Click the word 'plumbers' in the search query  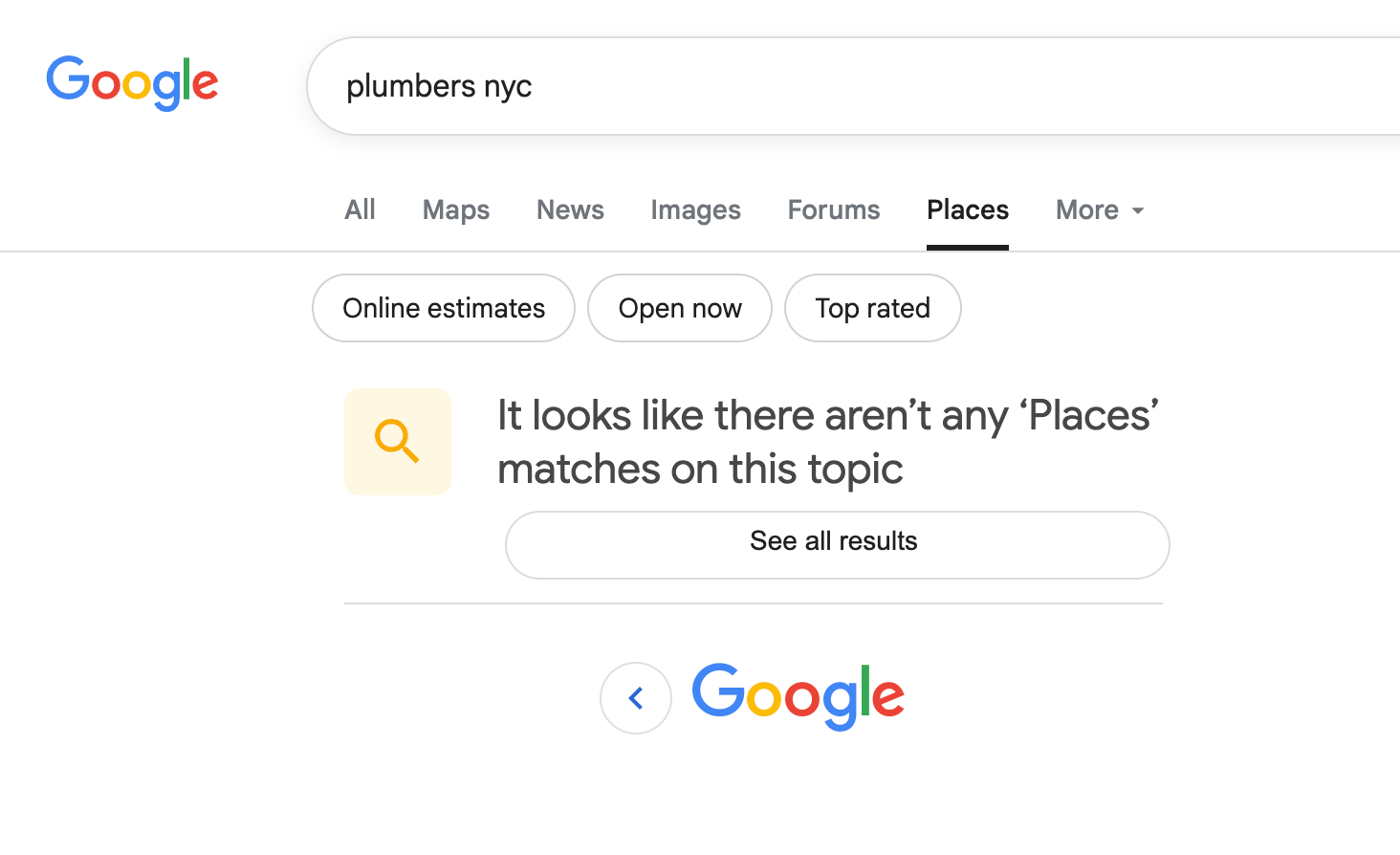(x=410, y=86)
